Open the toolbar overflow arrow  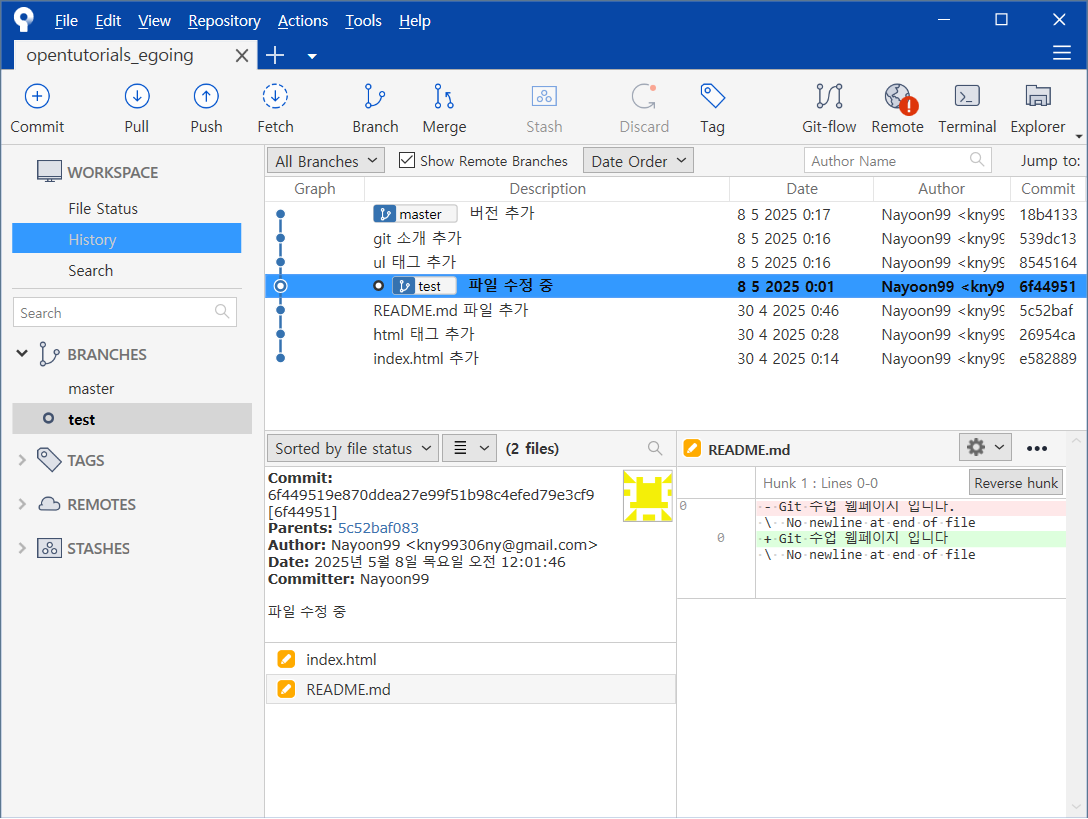pos(1079,136)
